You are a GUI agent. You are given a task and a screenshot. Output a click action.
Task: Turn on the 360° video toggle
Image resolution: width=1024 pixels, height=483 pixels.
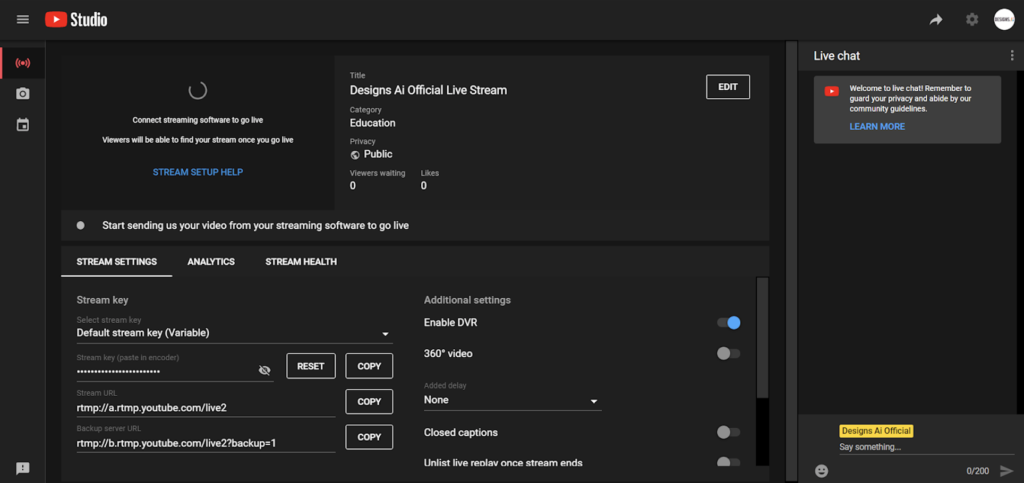[x=729, y=353]
